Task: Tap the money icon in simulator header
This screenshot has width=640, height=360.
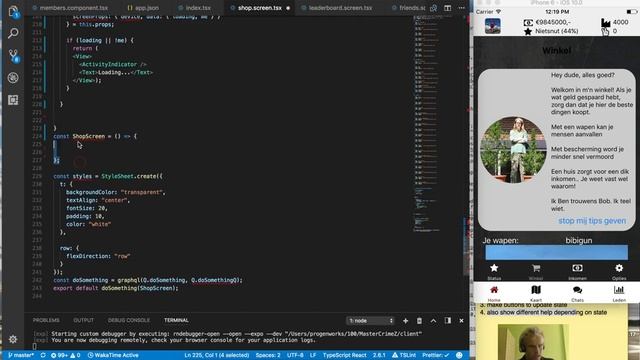Action: (528, 22)
